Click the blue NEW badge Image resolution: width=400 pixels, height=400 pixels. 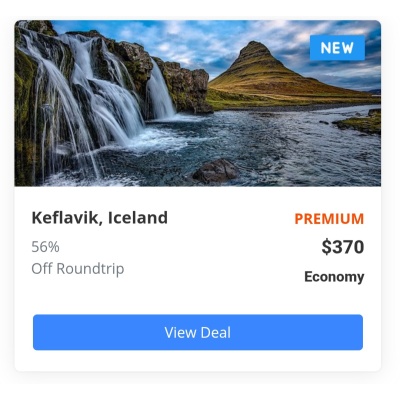coord(337,48)
